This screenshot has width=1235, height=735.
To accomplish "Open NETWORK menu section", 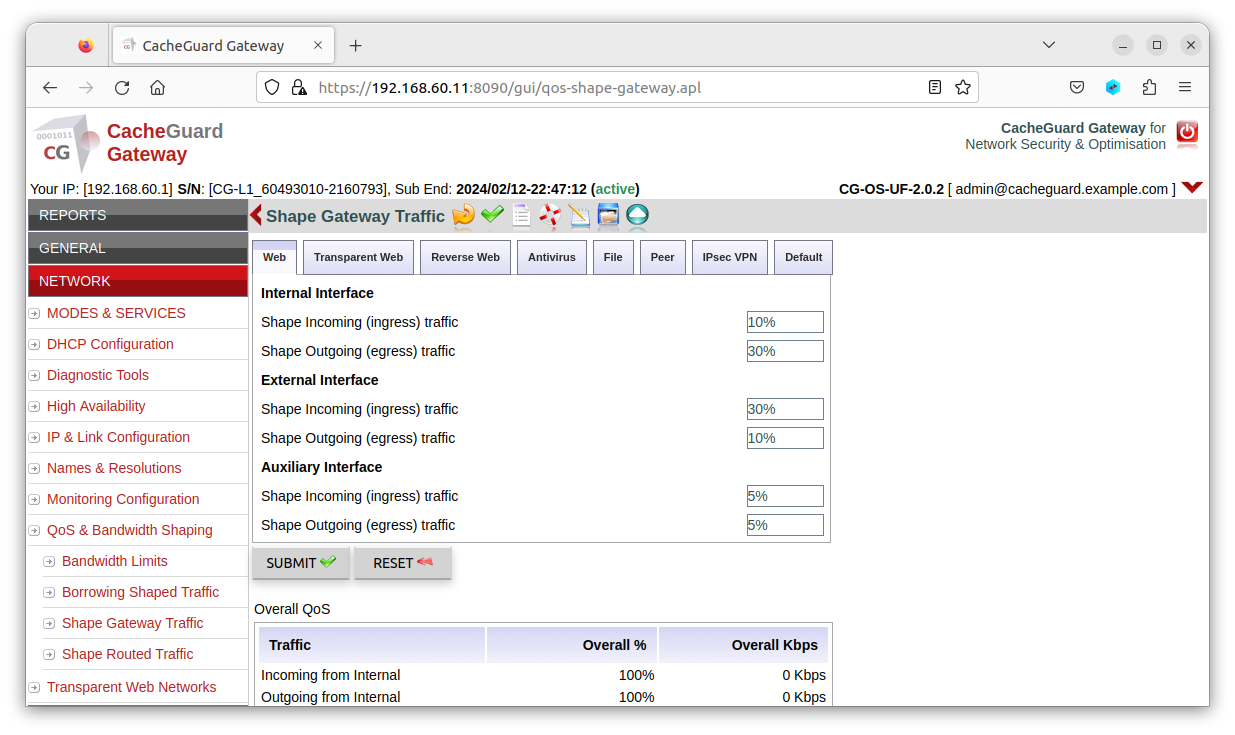I will [x=138, y=281].
